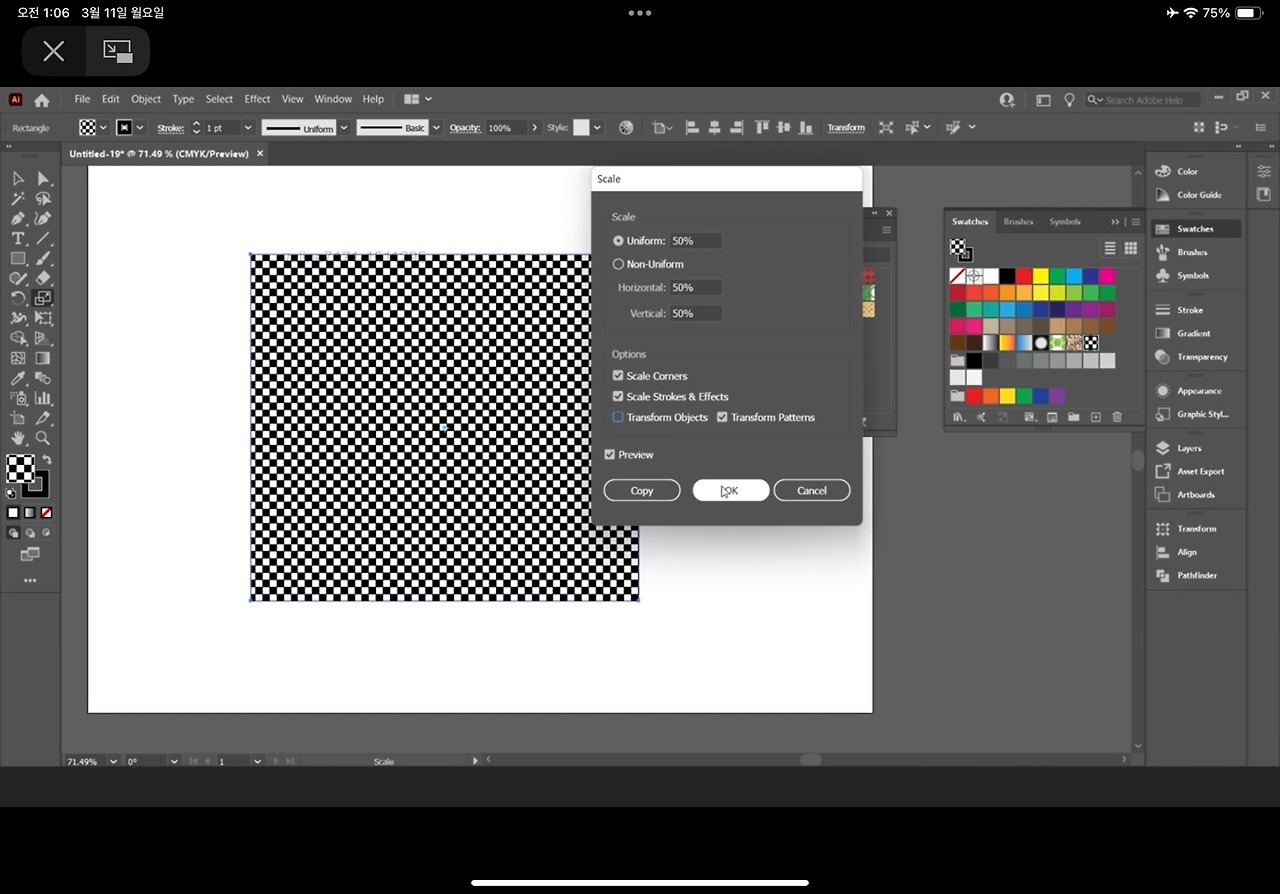Open the fill color dropdown
The height and width of the screenshot is (894, 1280).
tap(103, 128)
